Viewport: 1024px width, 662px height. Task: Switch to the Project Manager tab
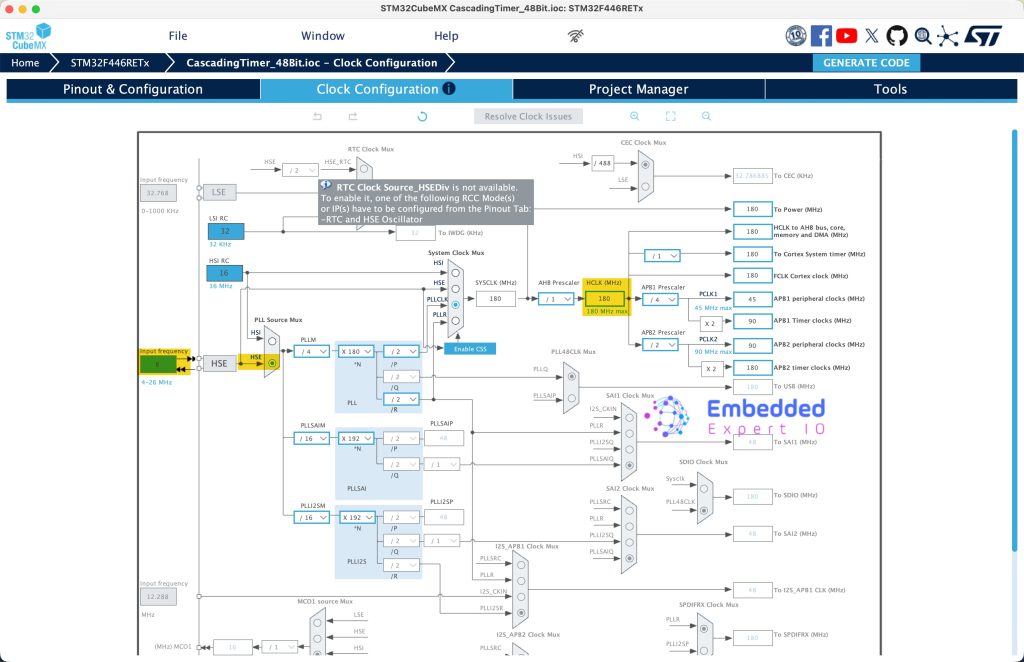(638, 89)
